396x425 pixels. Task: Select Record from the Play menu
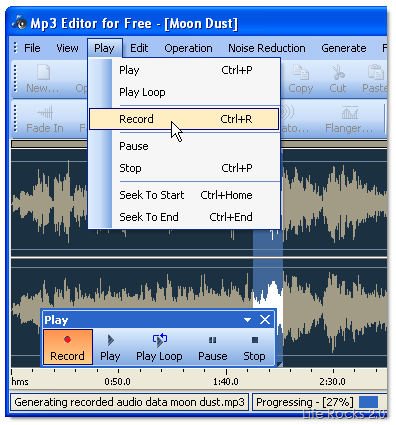(x=184, y=119)
